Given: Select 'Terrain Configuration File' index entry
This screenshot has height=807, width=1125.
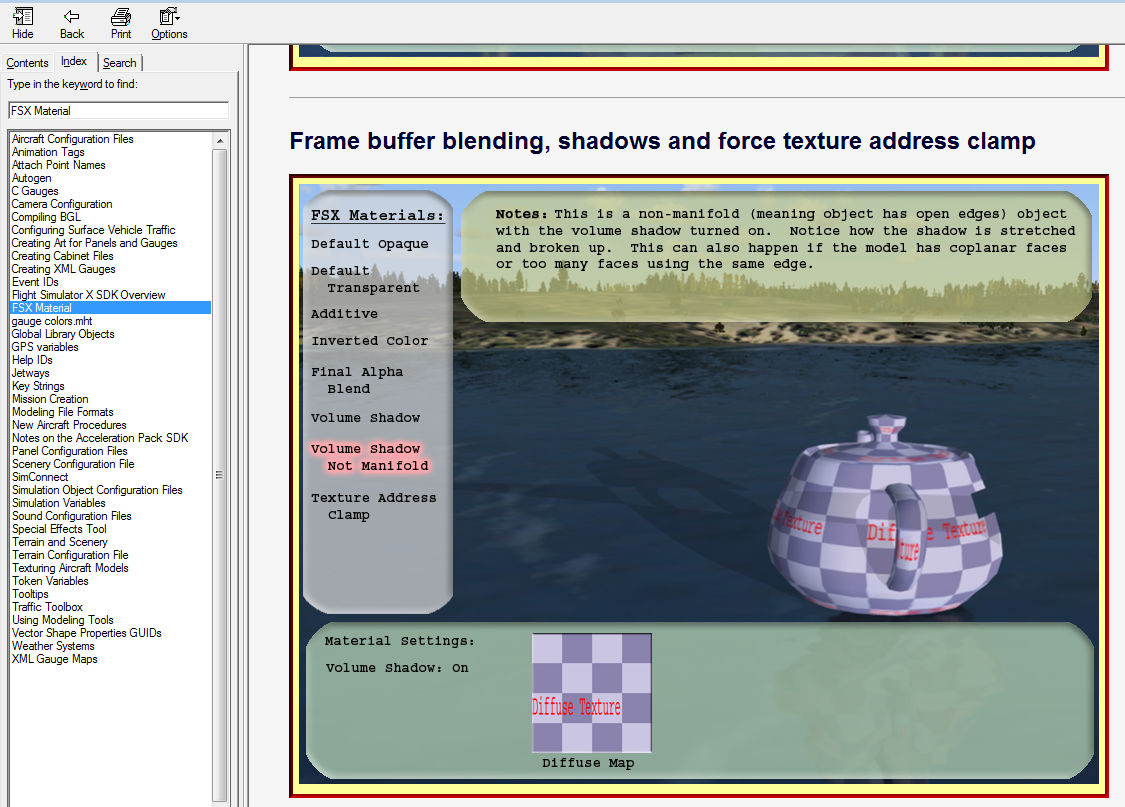Looking at the screenshot, I should coord(70,555).
